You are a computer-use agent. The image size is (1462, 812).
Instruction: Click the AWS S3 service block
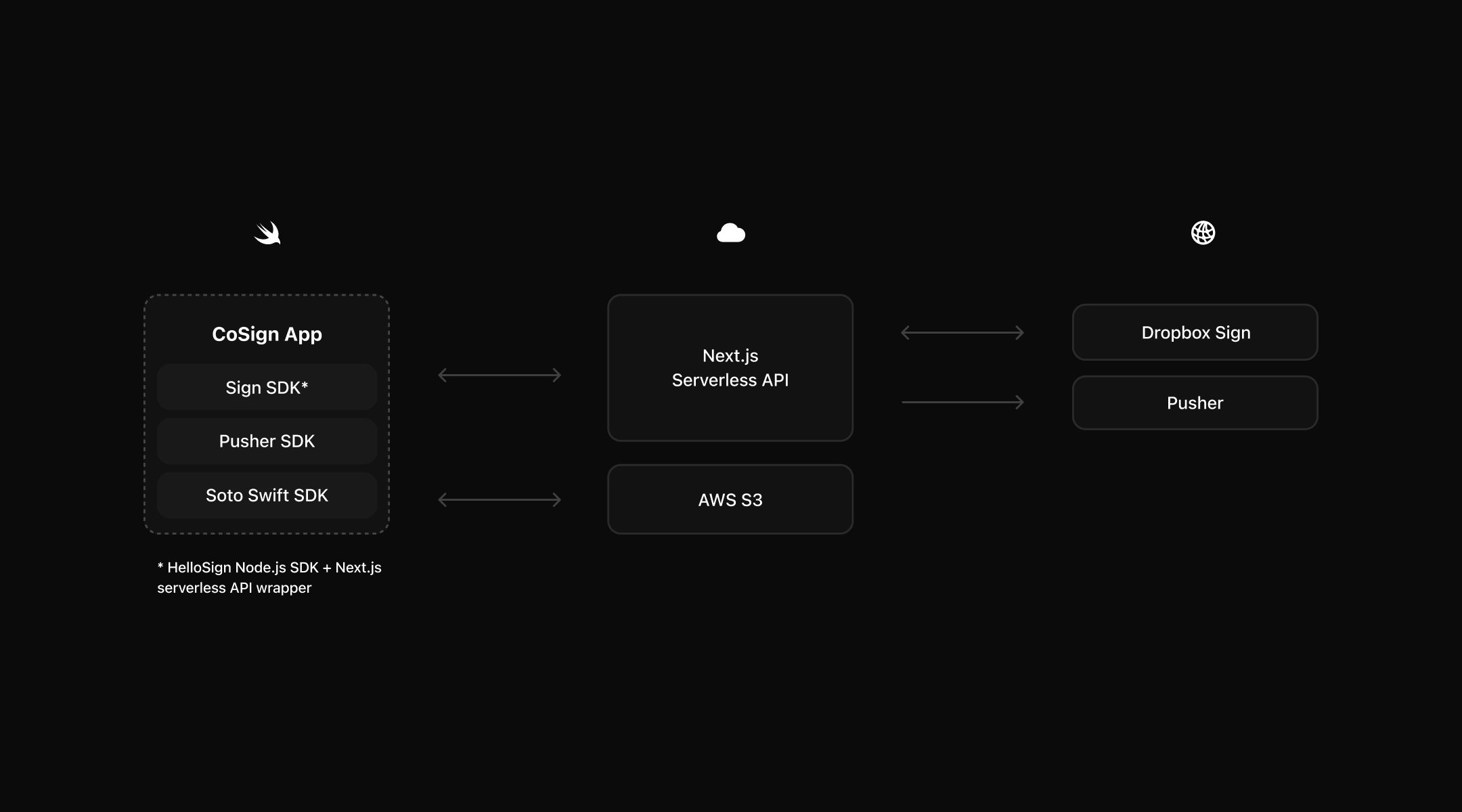click(730, 499)
